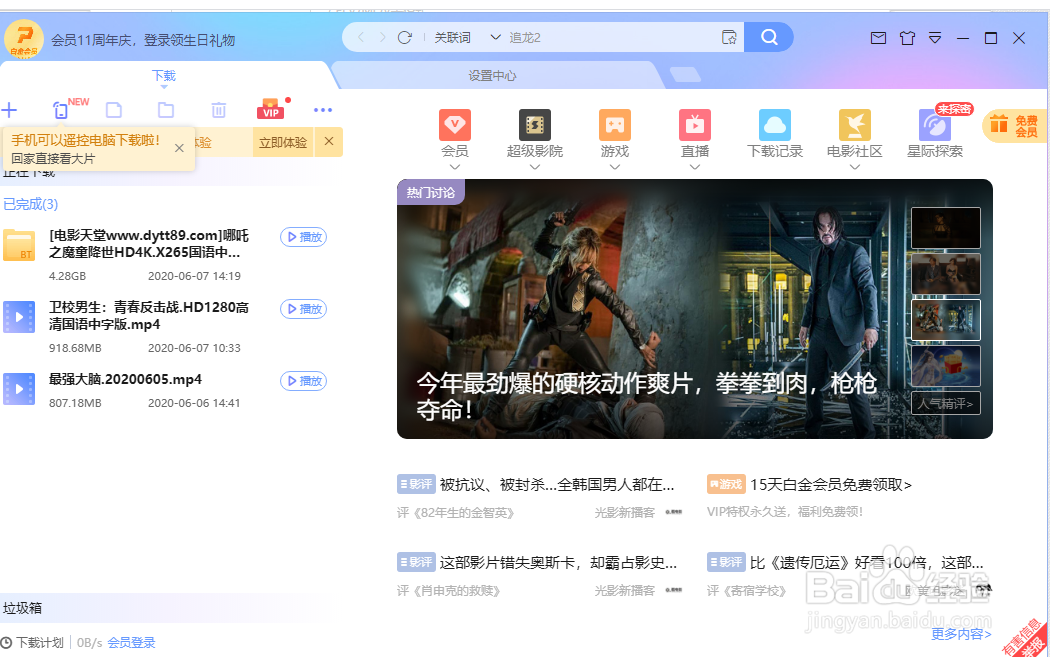Open a new tab with the small tab button
1050x657 pixels.
pos(684,74)
